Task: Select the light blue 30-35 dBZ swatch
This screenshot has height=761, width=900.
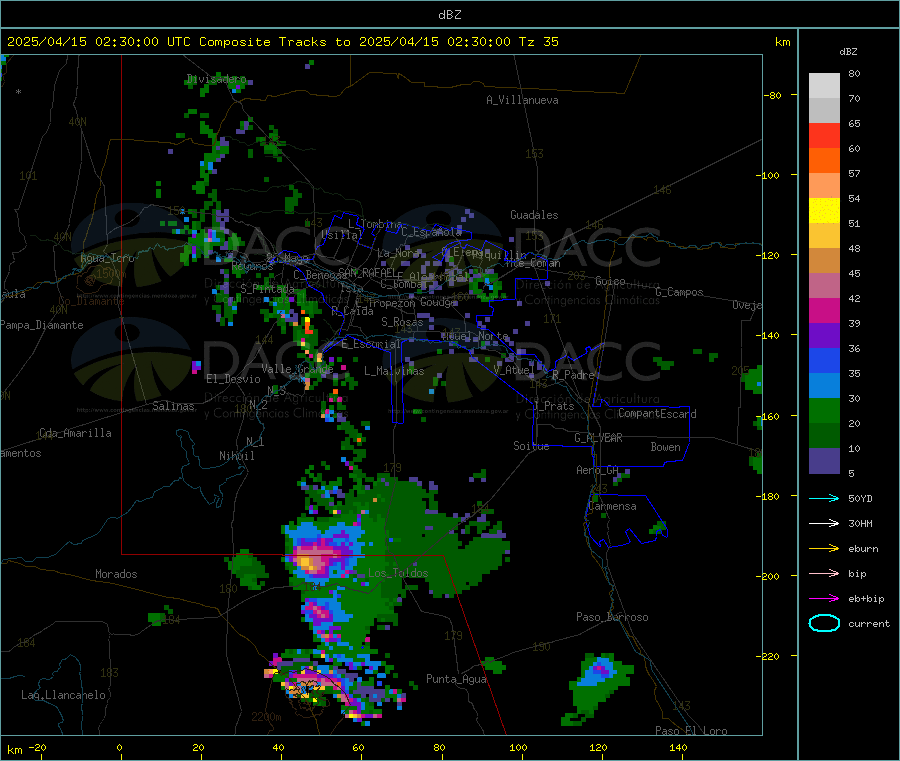Action: [824, 386]
